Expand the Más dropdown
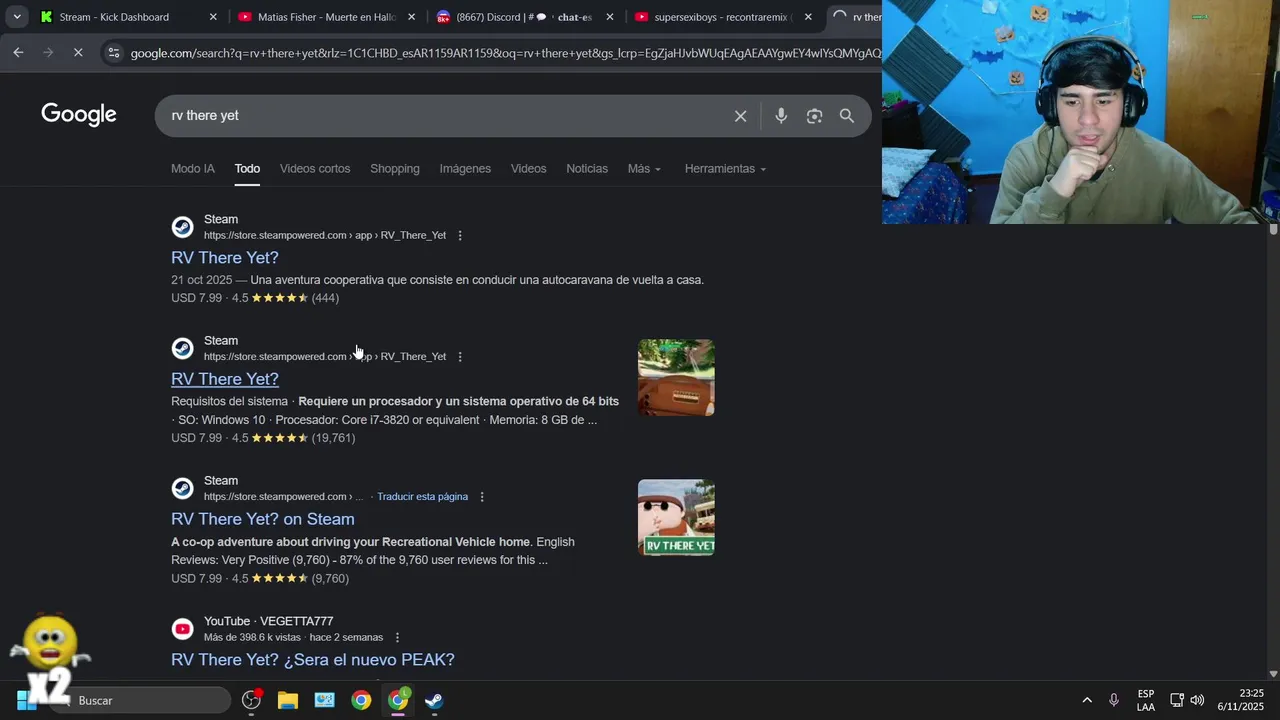 coord(644,169)
